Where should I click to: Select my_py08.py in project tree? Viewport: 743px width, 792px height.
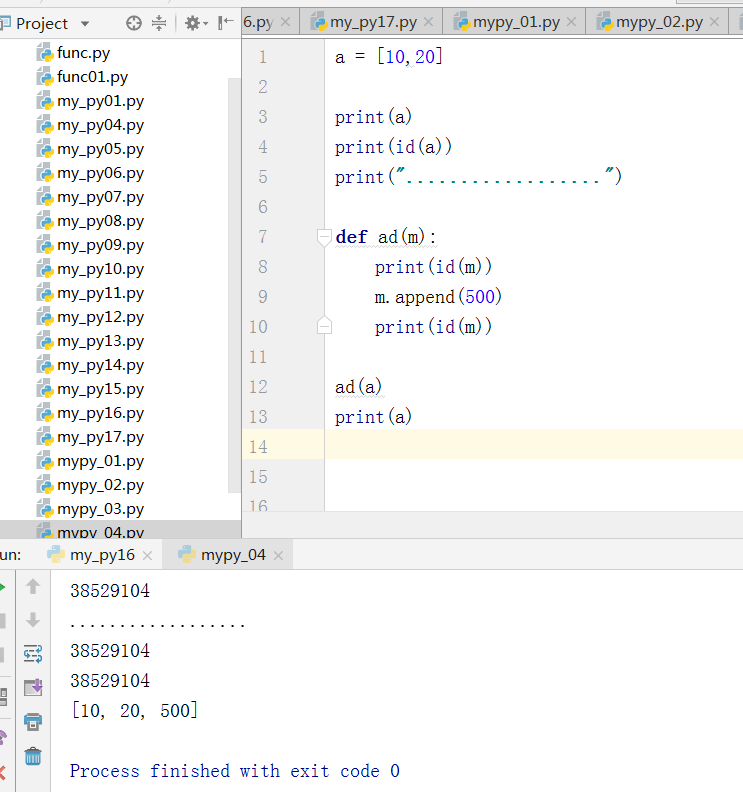point(91,221)
